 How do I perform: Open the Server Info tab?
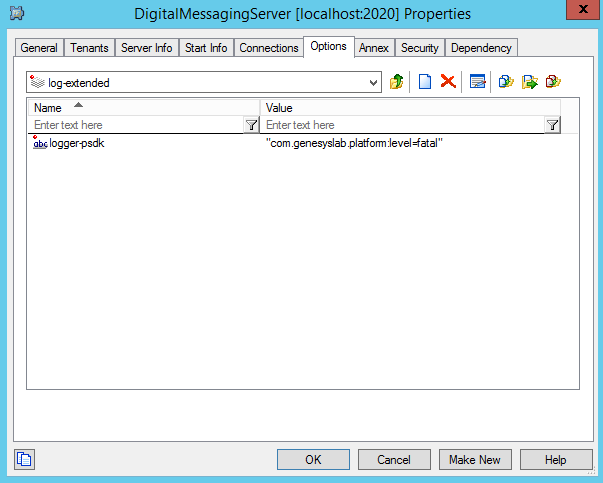(147, 48)
